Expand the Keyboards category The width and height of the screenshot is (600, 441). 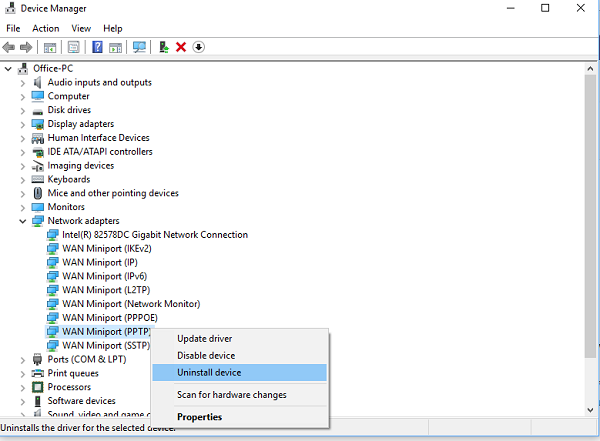click(x=23, y=180)
